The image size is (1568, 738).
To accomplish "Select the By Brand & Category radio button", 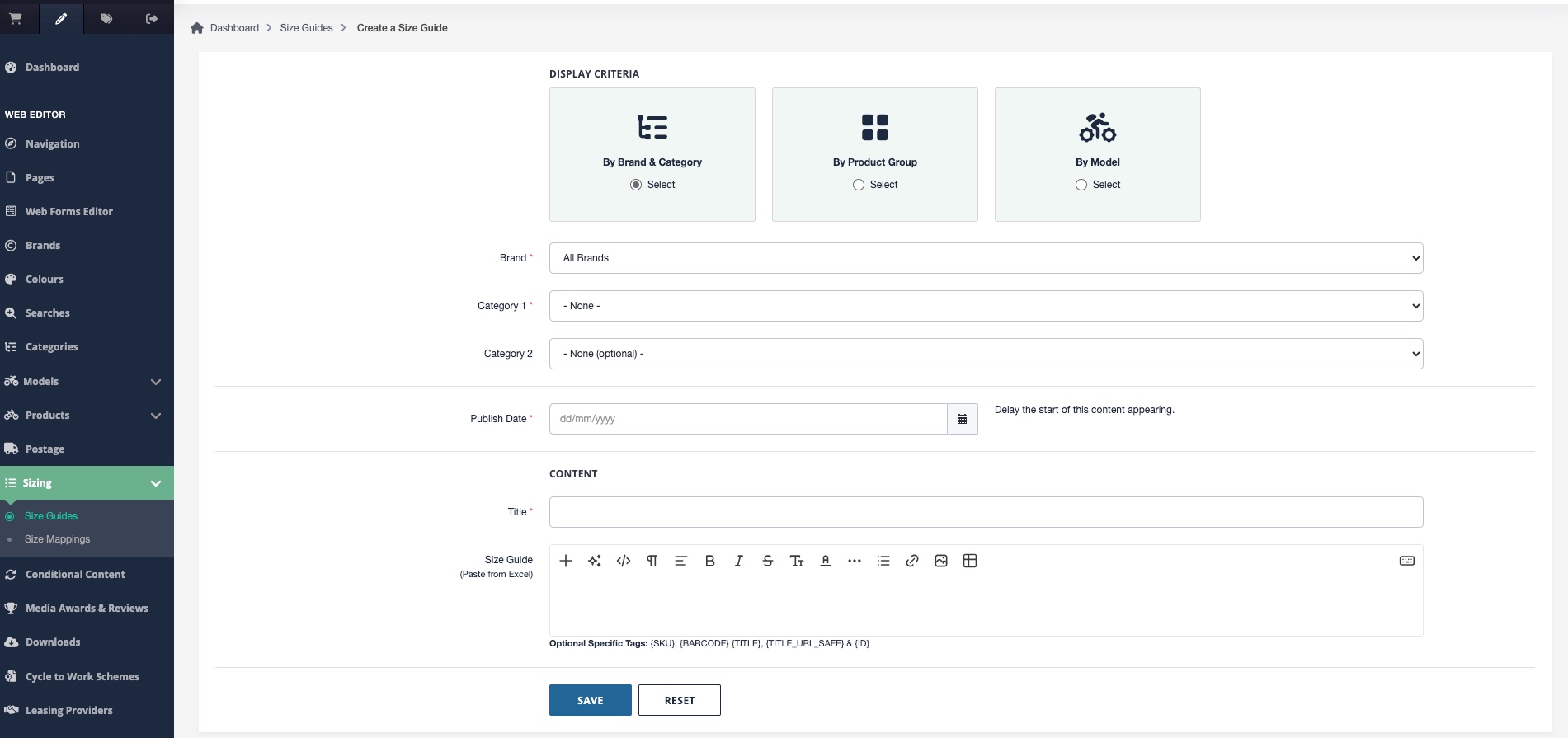I will point(636,185).
